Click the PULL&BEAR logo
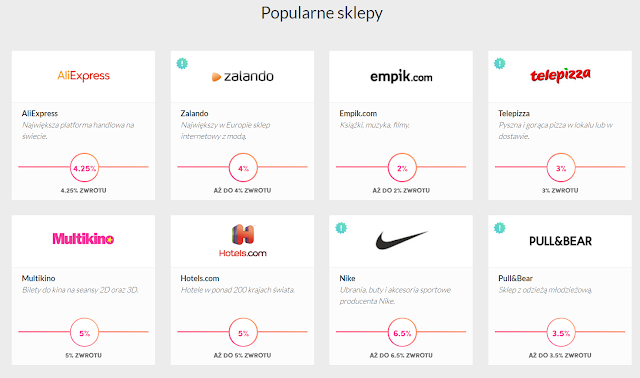This screenshot has height=378, width=640. click(x=560, y=241)
